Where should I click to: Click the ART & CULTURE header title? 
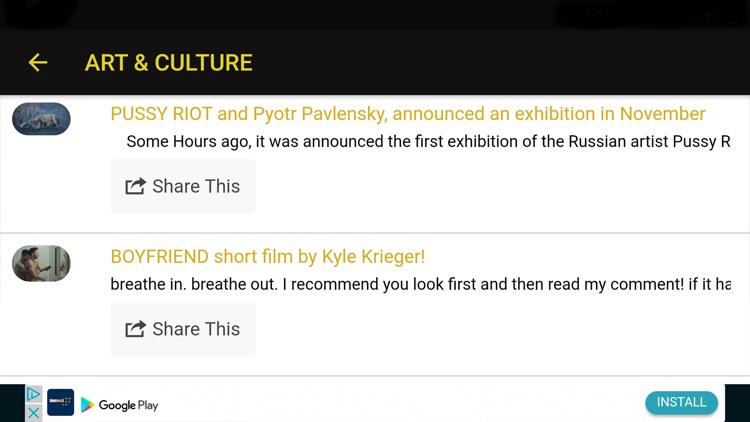coord(168,62)
